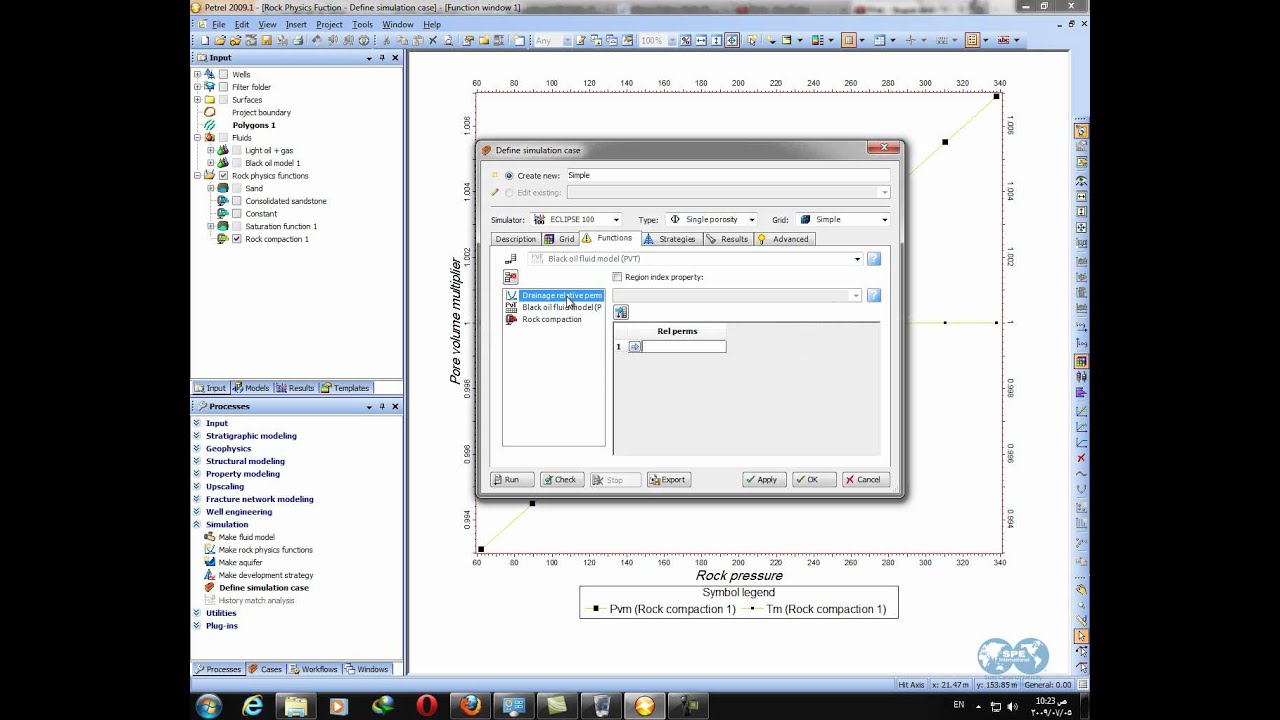1280x720 pixels.
Task: Click the Export button
Action: [668, 480]
